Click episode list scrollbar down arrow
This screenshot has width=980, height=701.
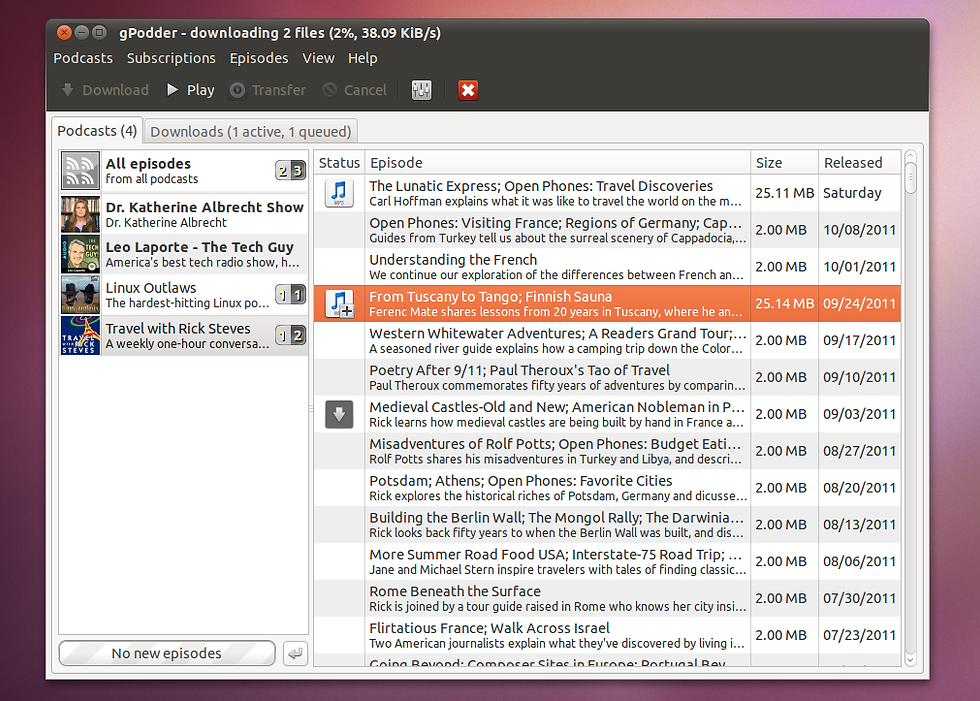[911, 660]
